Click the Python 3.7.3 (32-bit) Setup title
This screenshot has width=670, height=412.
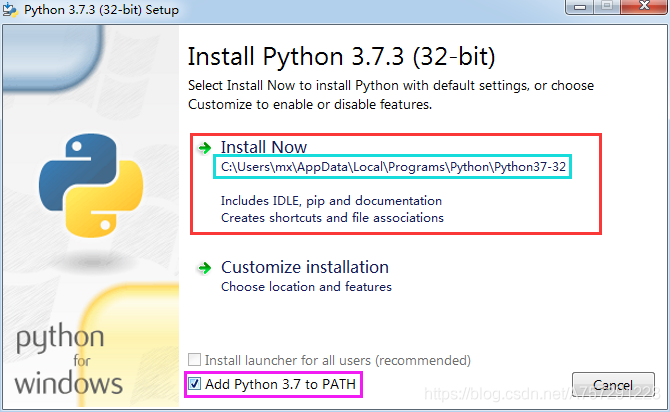tap(101, 9)
